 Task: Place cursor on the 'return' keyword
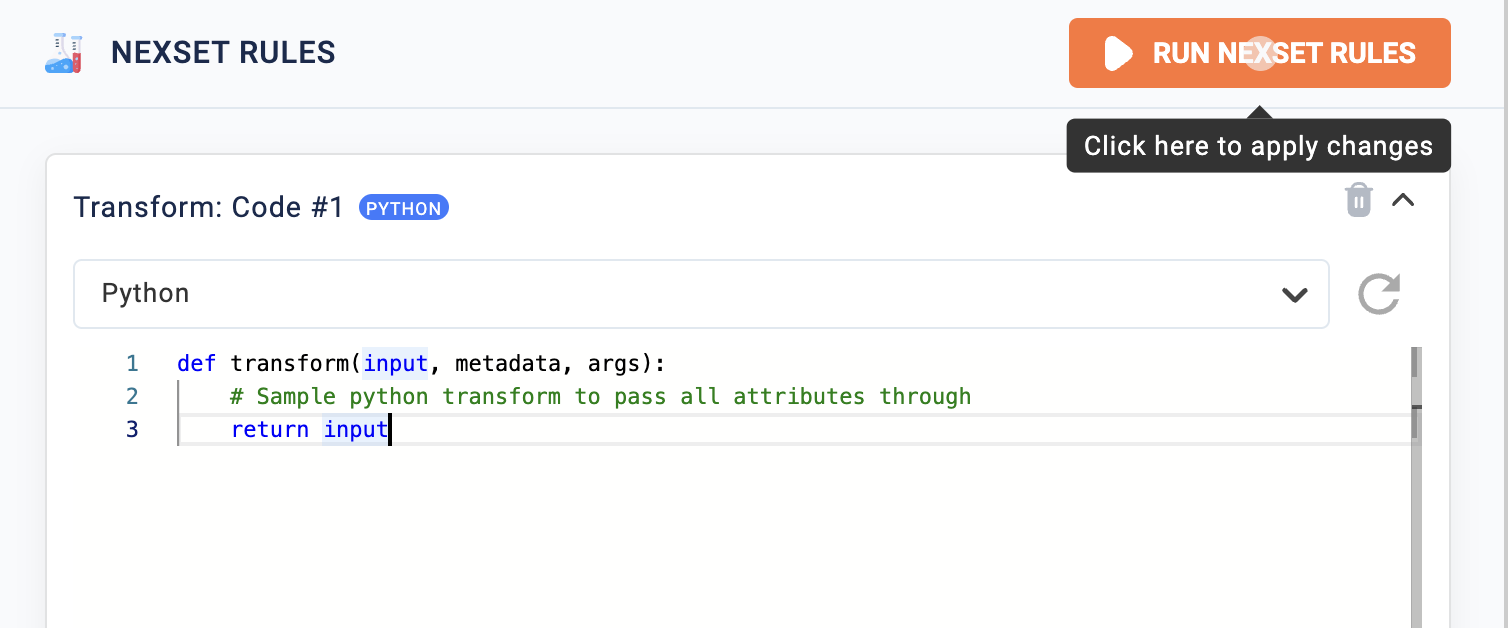[x=270, y=429]
